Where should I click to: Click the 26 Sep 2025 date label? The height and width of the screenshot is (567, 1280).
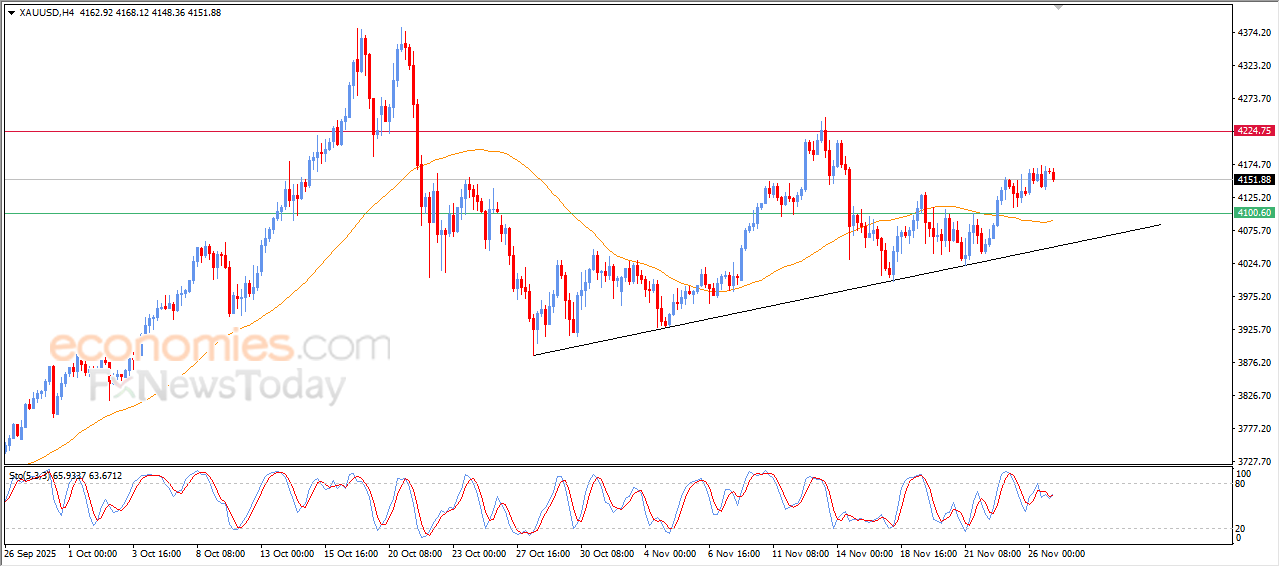pyautogui.click(x=31, y=552)
